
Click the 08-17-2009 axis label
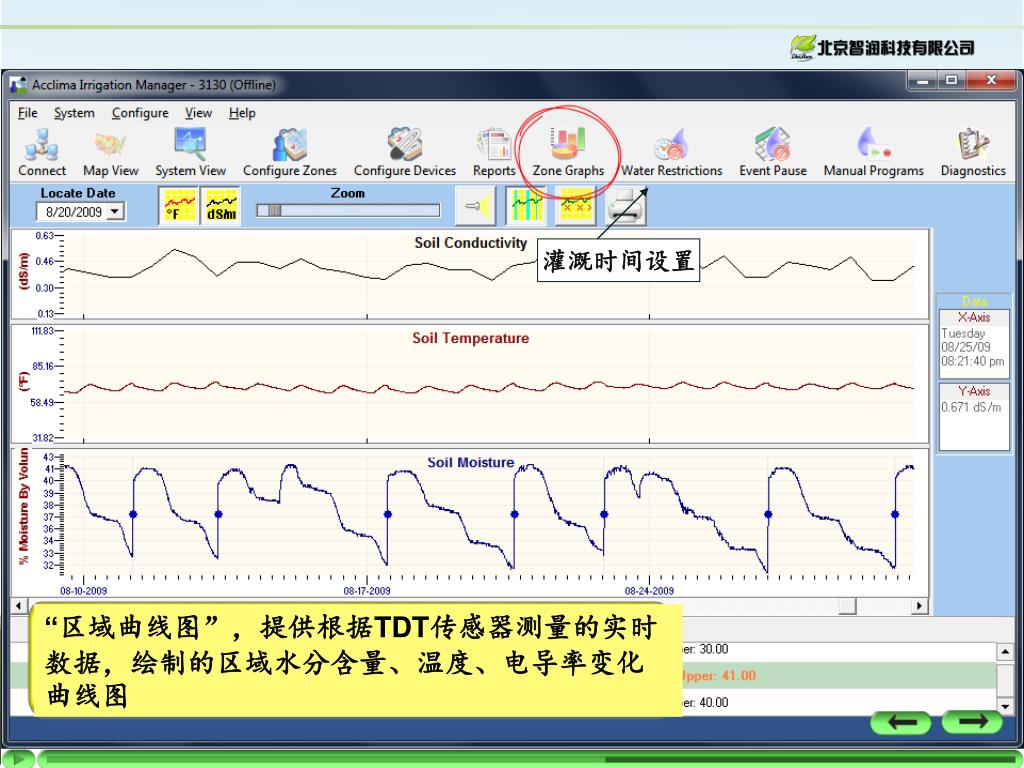pos(367,591)
